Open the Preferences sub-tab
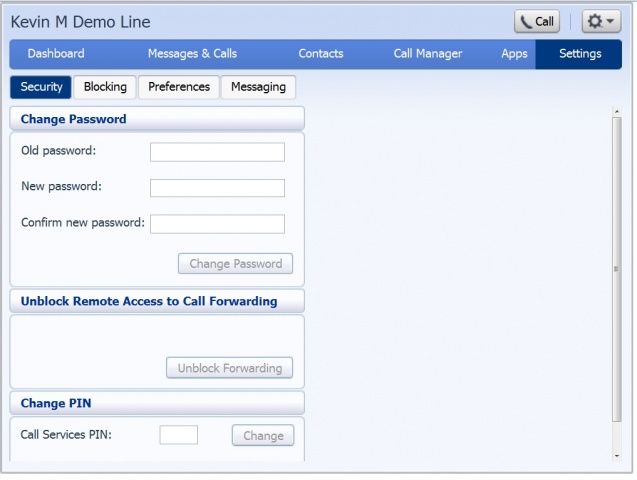The width and height of the screenshot is (637, 480). pyautogui.click(x=179, y=87)
